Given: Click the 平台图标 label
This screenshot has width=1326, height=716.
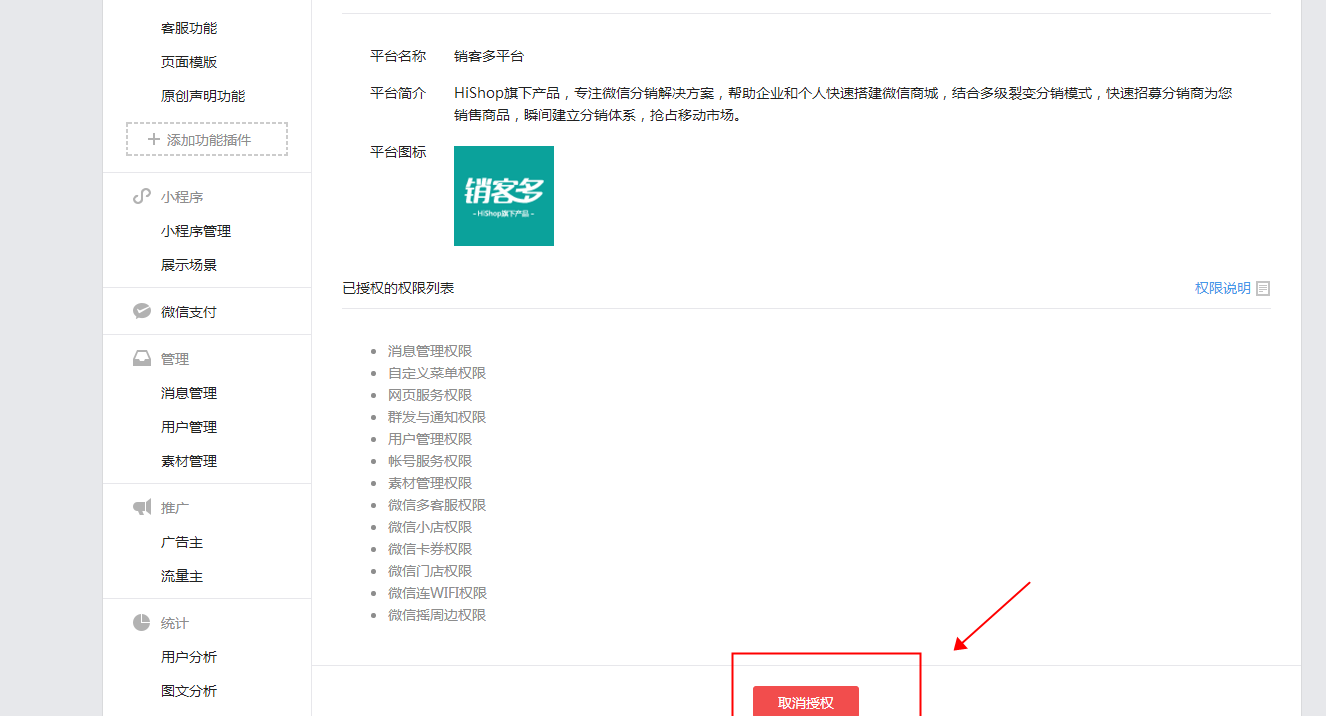Looking at the screenshot, I should (x=398, y=152).
